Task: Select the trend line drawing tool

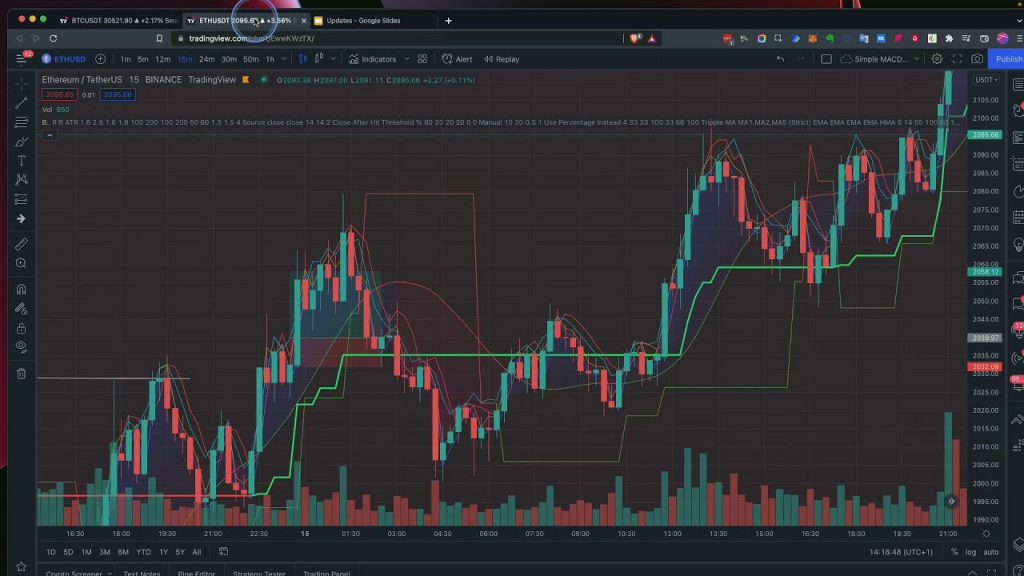Action: 21,103
